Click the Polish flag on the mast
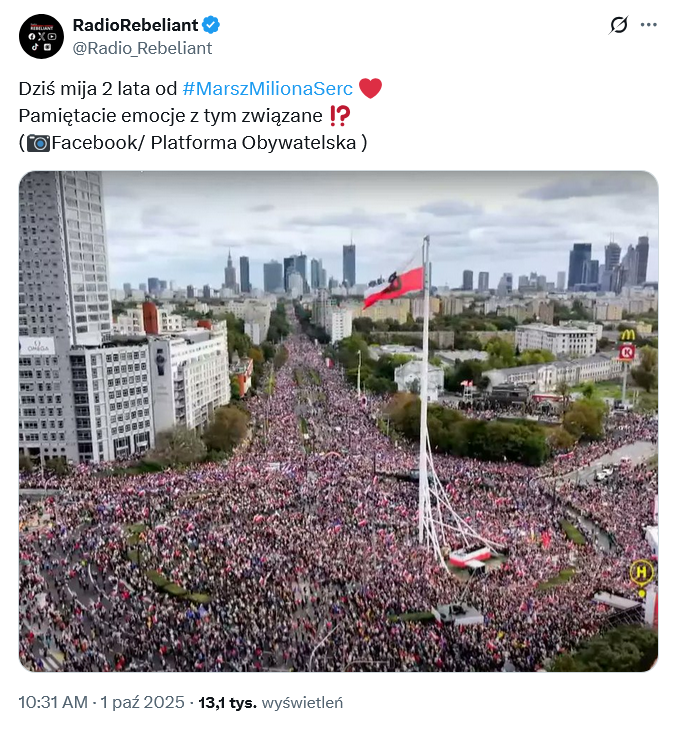 (x=393, y=285)
